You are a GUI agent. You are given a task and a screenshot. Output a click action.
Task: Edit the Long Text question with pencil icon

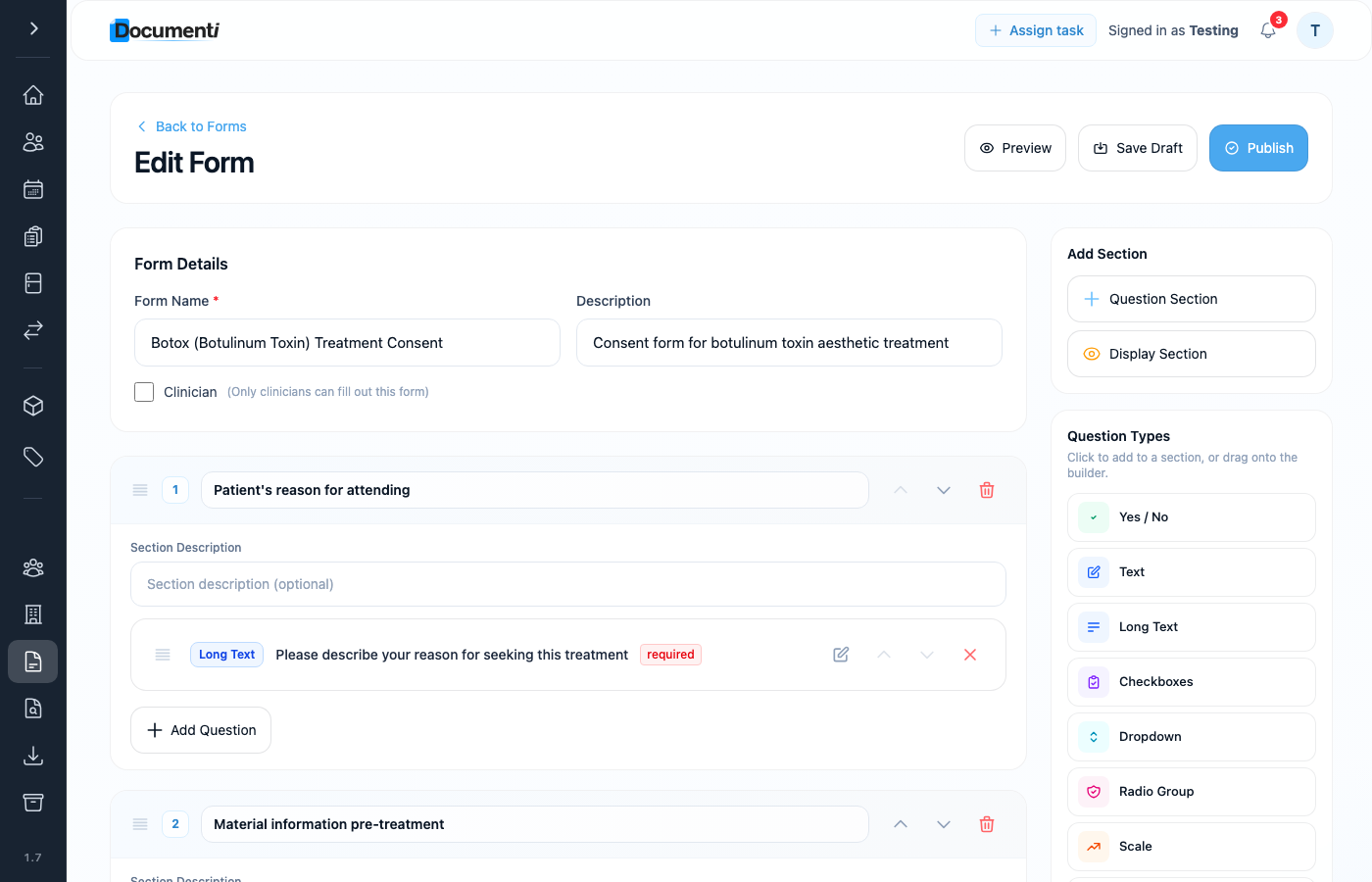(841, 655)
